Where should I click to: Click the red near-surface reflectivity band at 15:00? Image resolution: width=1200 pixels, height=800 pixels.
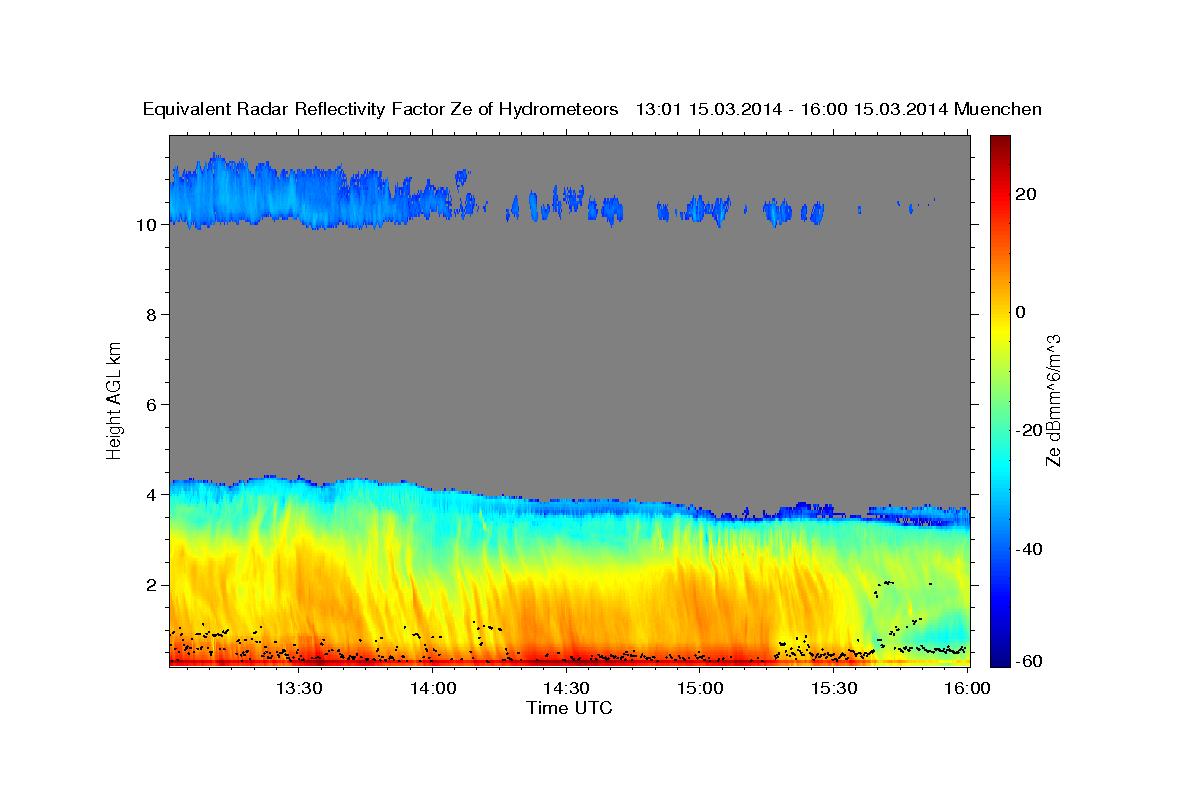click(x=700, y=660)
